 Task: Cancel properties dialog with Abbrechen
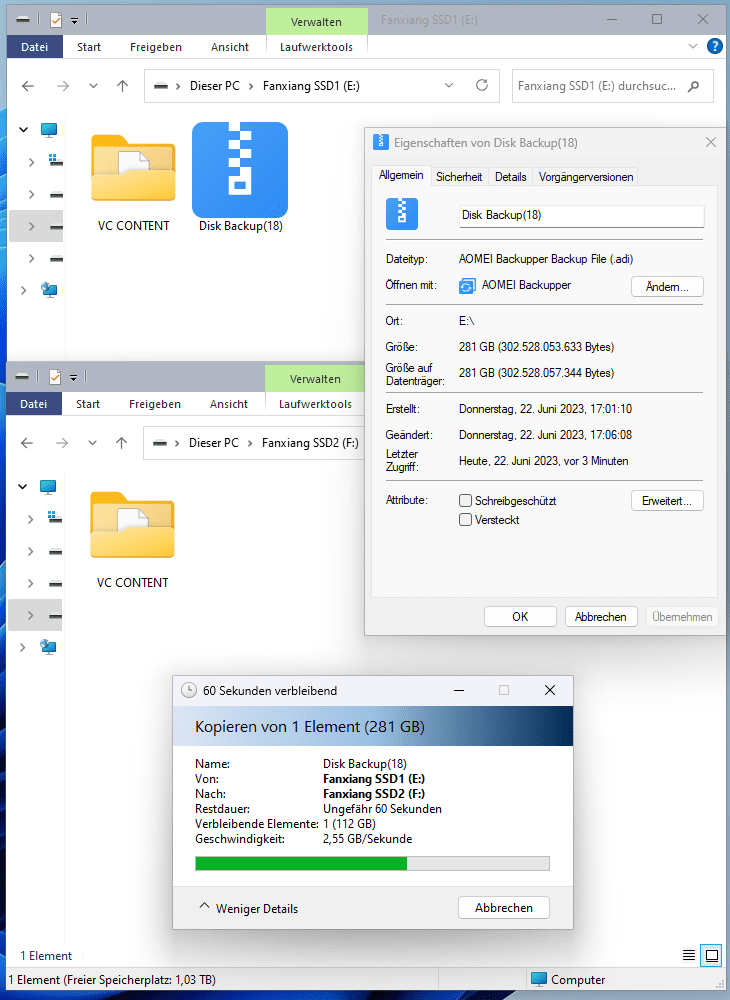(601, 617)
